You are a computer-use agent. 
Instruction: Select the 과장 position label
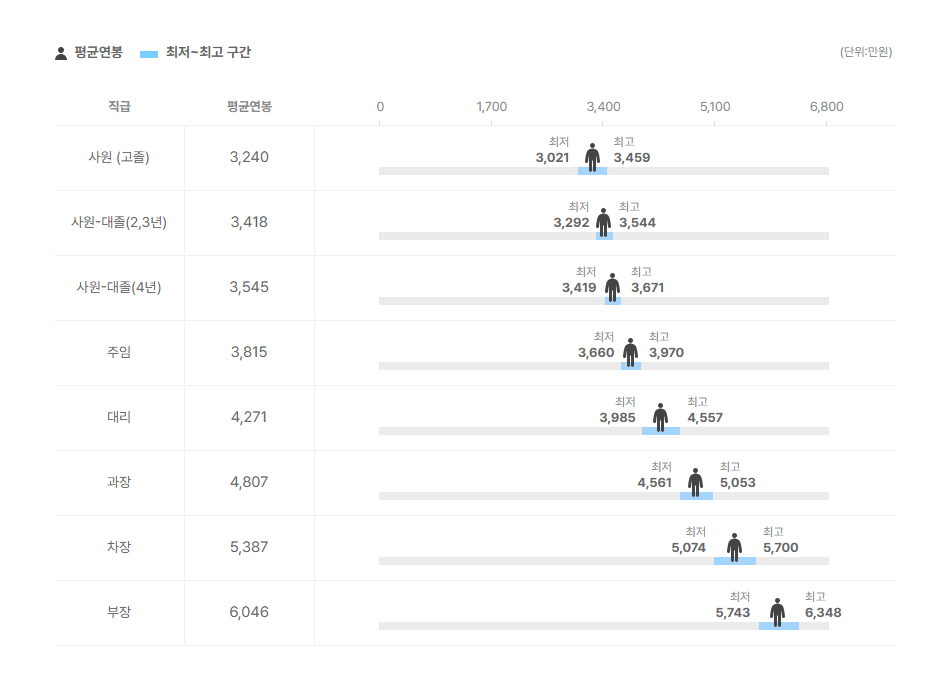119,482
